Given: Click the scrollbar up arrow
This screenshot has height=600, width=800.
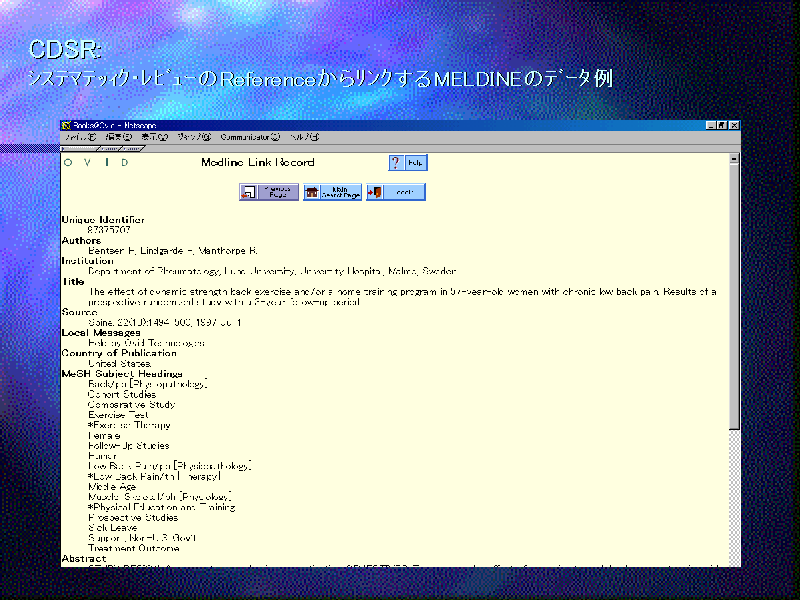Looking at the screenshot, I should click(734, 159).
